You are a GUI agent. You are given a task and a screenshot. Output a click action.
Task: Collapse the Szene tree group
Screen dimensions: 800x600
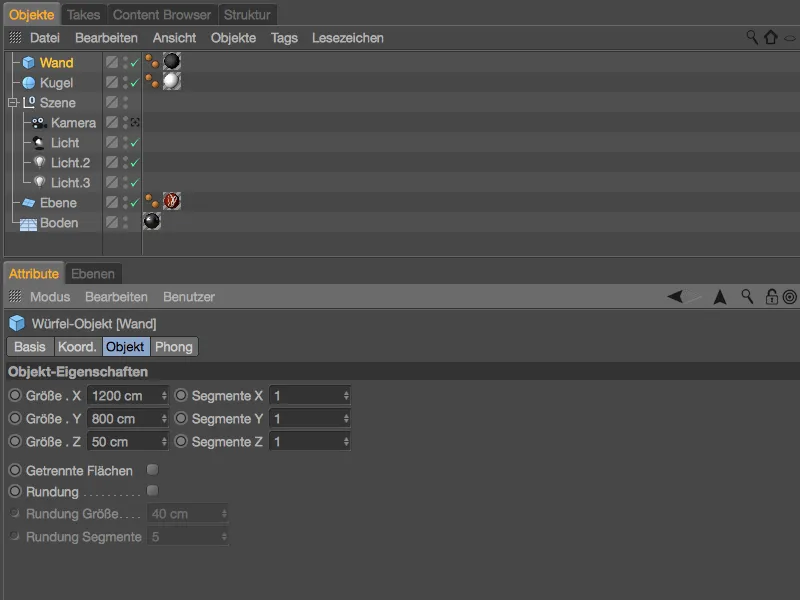pos(13,103)
